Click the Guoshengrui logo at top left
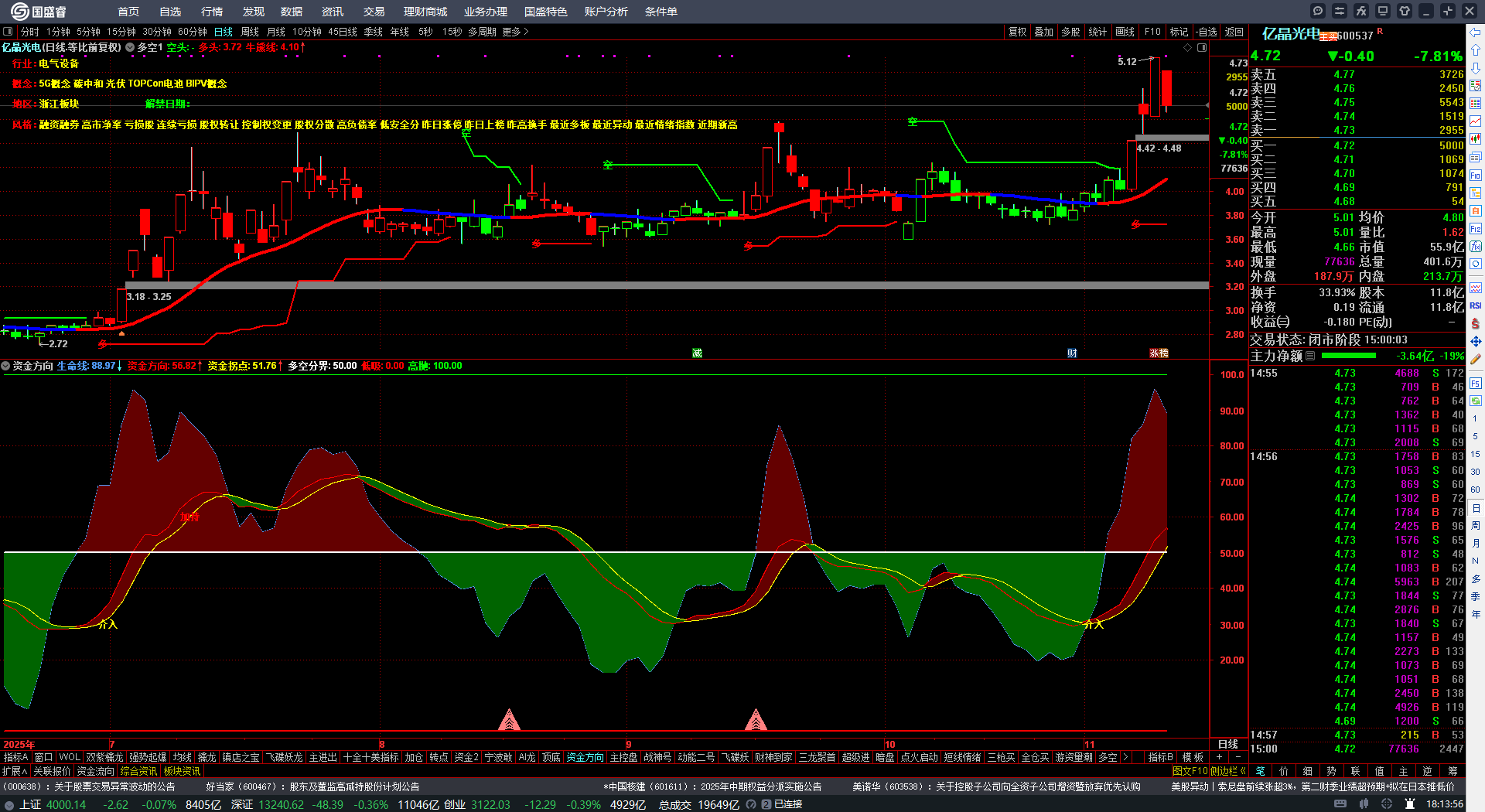Viewport: 1485px width, 812px height. pos(39,12)
